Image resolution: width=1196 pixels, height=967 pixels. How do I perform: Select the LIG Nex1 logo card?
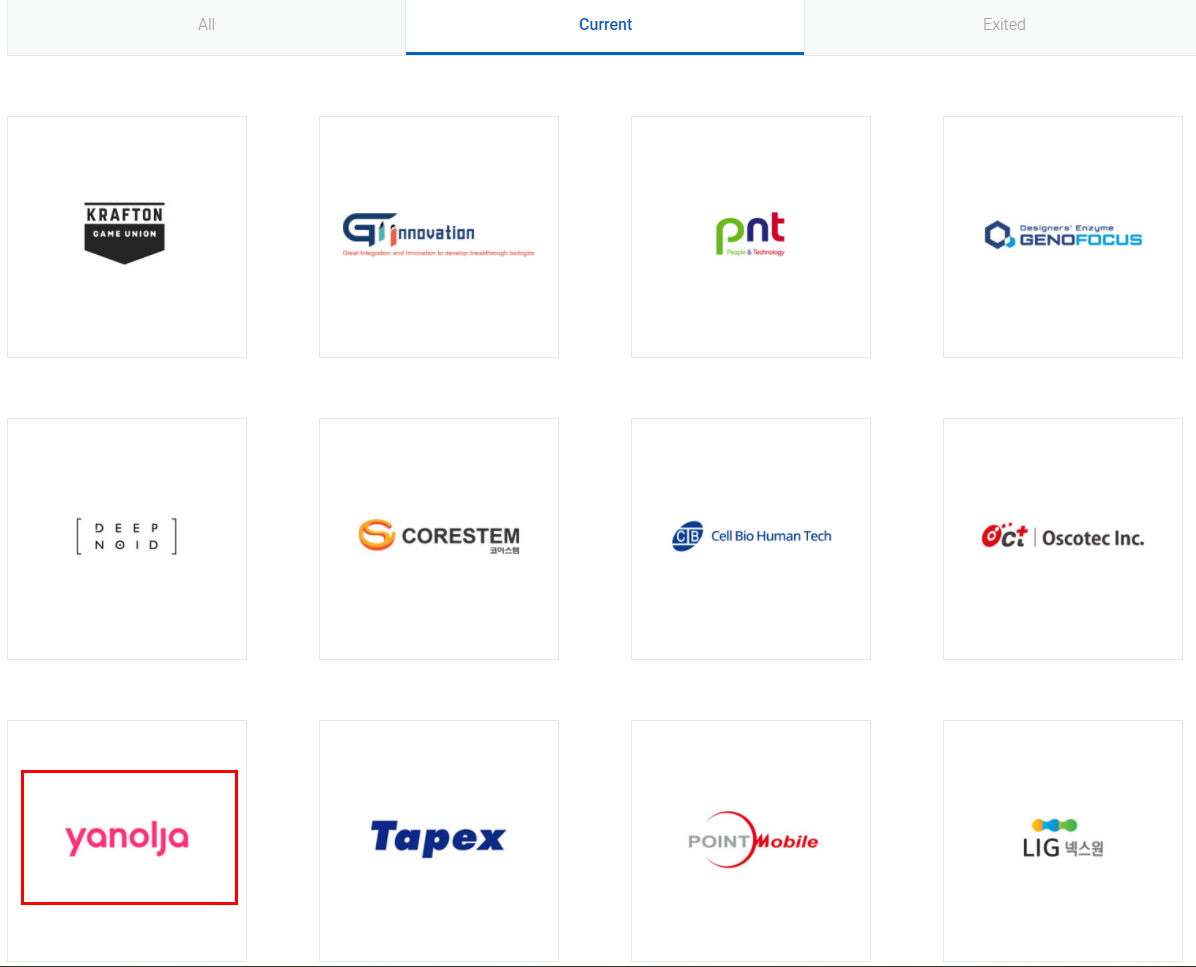pyautogui.click(x=1063, y=840)
